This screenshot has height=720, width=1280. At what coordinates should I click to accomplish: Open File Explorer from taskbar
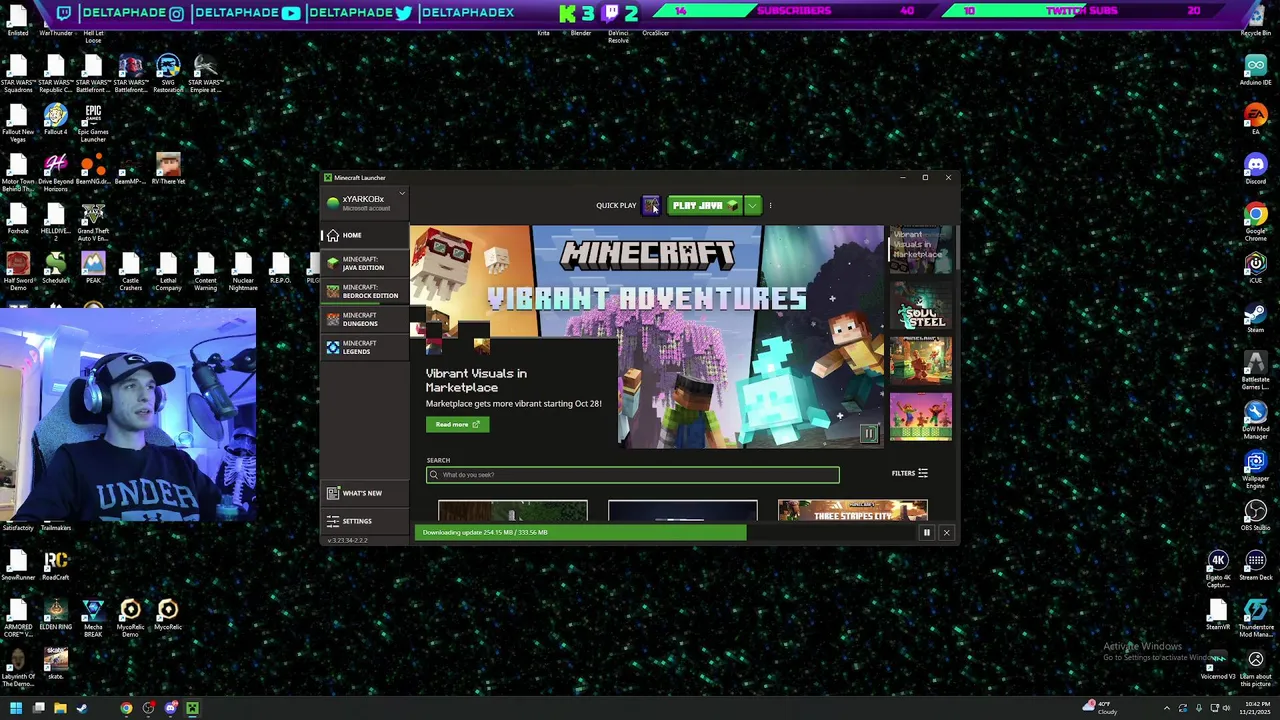60,709
